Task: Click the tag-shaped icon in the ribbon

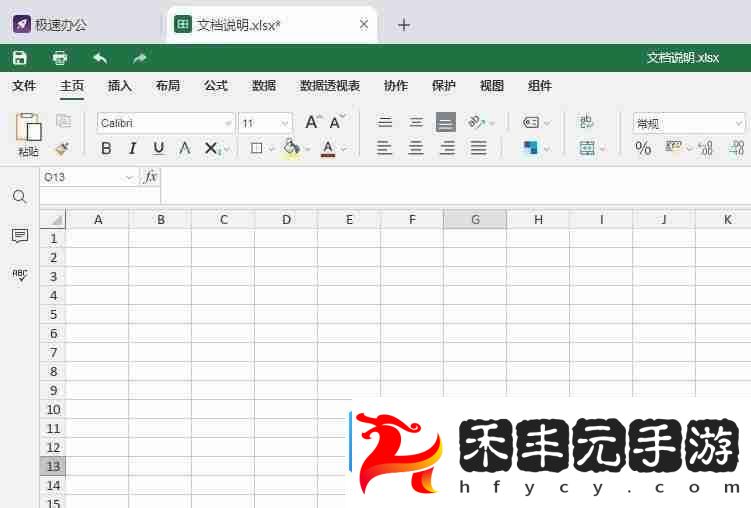Action: point(531,123)
